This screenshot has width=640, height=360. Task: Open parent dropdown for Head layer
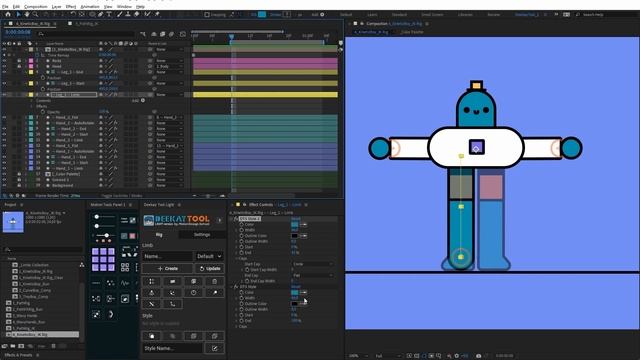(169, 66)
